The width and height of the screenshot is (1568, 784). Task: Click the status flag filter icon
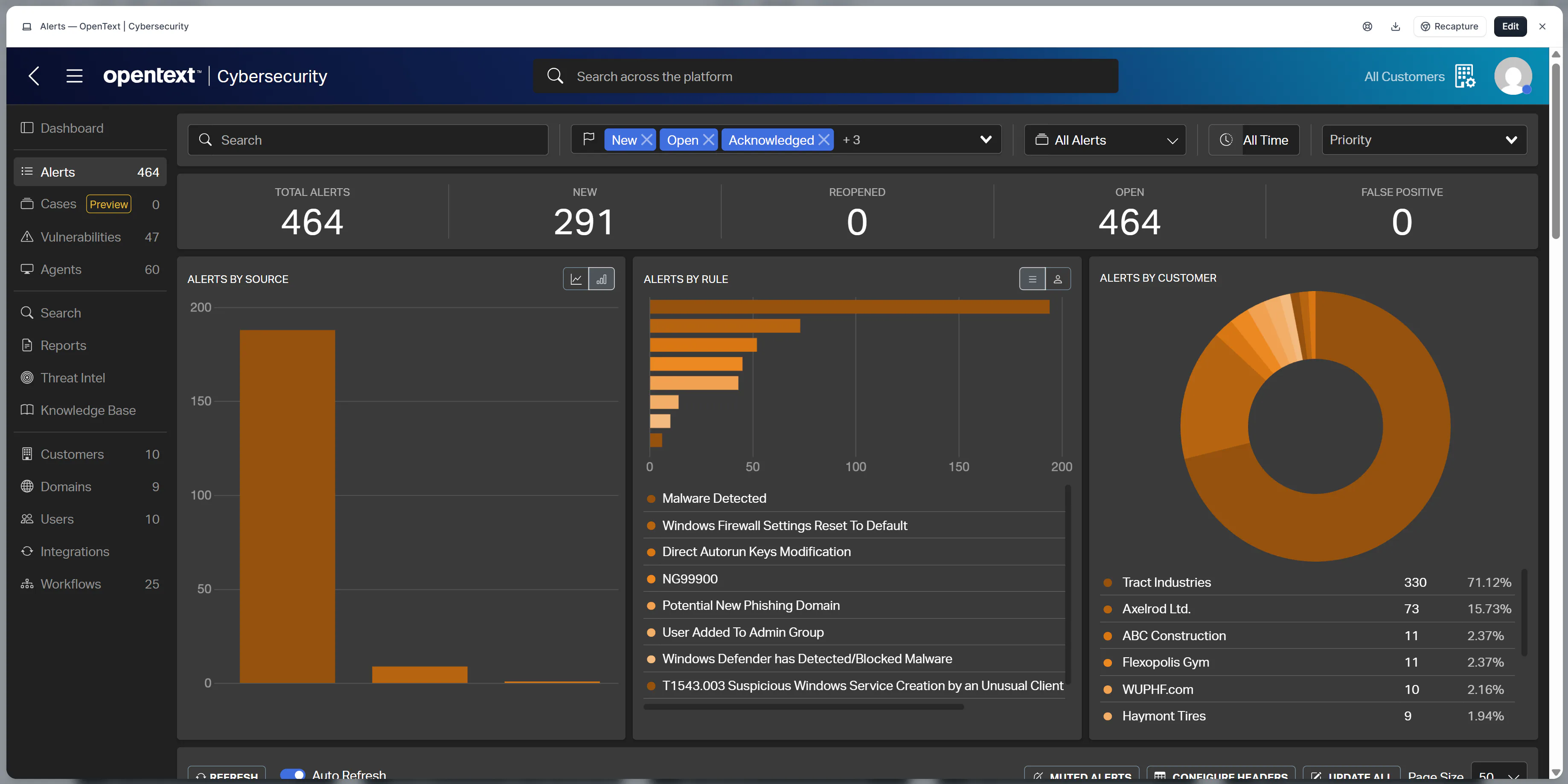coord(588,140)
